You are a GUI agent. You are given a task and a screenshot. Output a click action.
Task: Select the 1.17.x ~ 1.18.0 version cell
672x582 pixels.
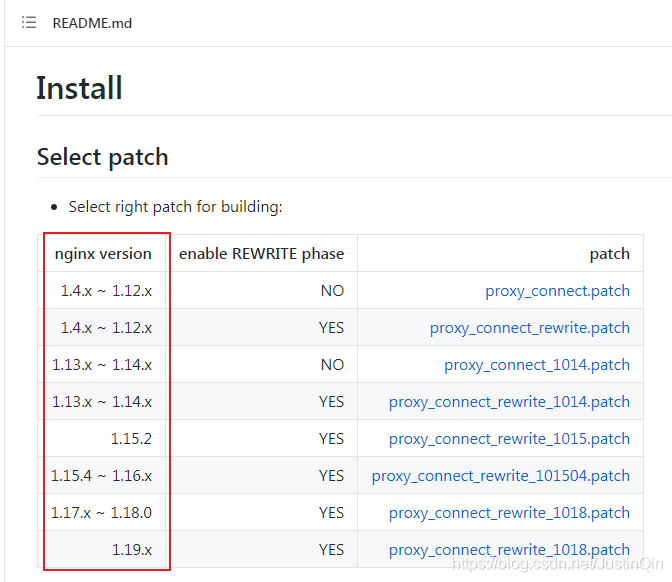[102, 513]
